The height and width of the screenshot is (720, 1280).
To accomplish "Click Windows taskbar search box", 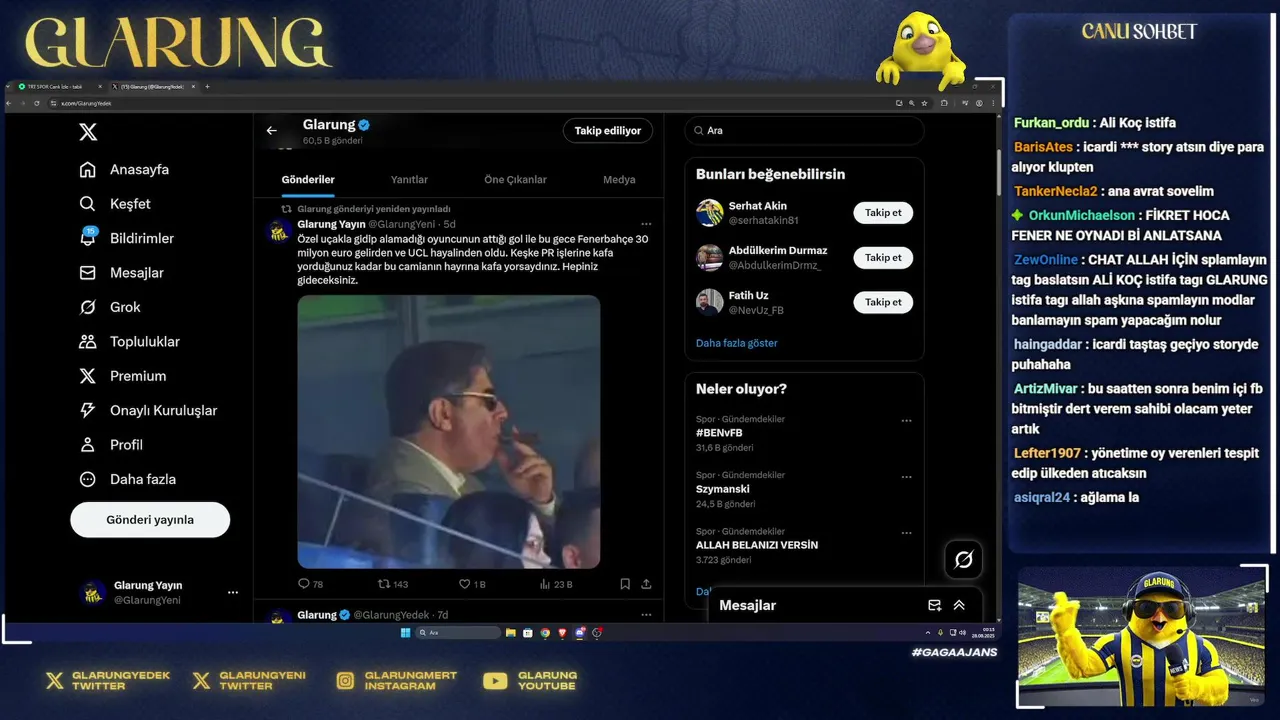I will pos(458,633).
